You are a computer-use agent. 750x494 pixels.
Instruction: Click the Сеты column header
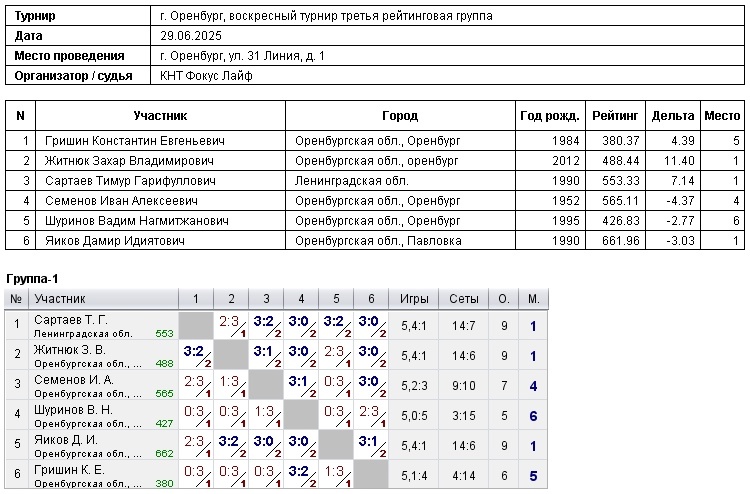tap(464, 298)
